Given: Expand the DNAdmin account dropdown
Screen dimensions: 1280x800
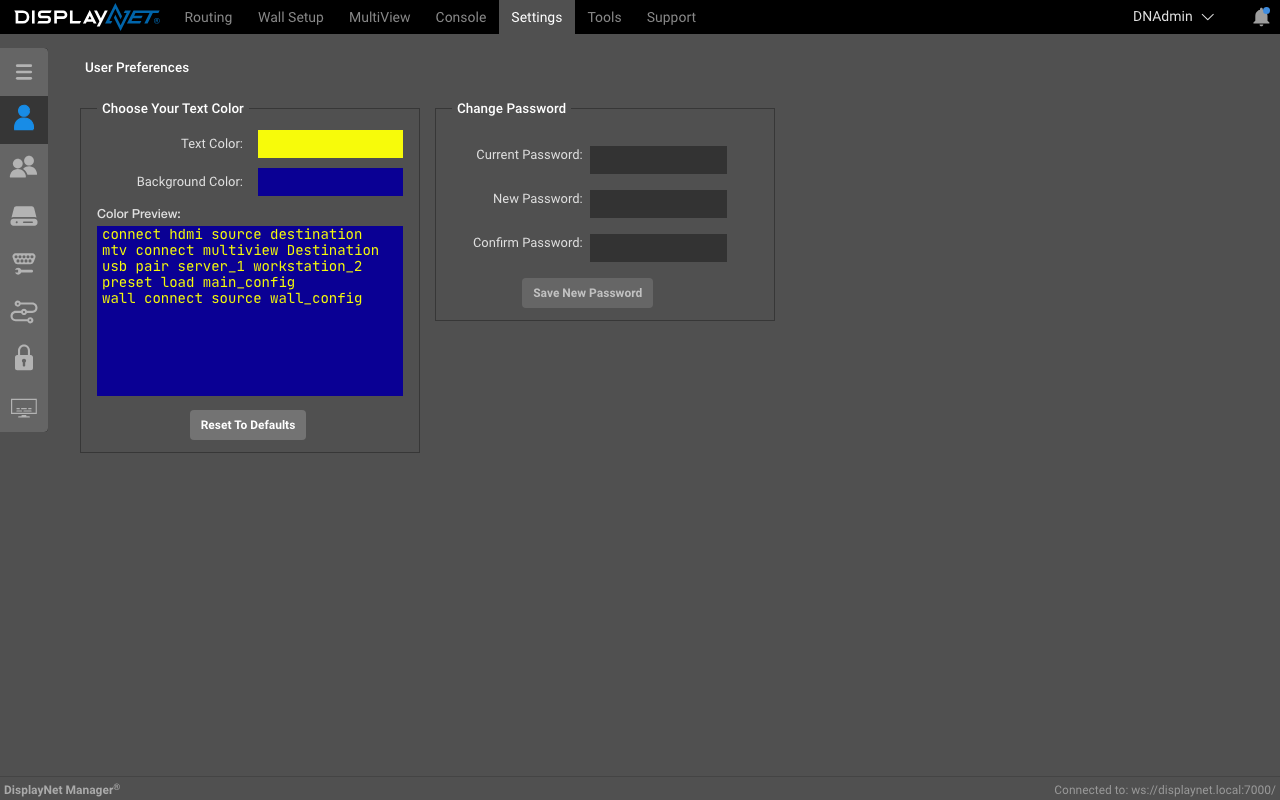Looking at the screenshot, I should (1173, 17).
